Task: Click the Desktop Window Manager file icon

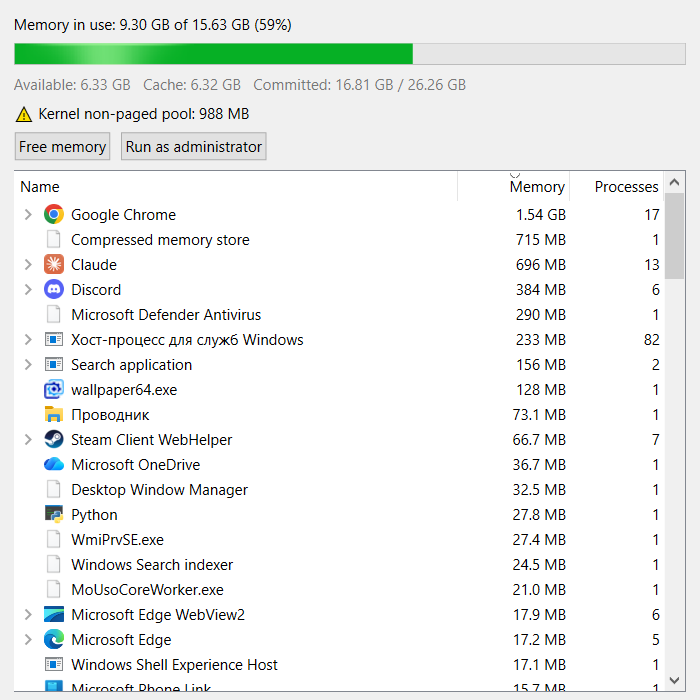Action: (54, 490)
